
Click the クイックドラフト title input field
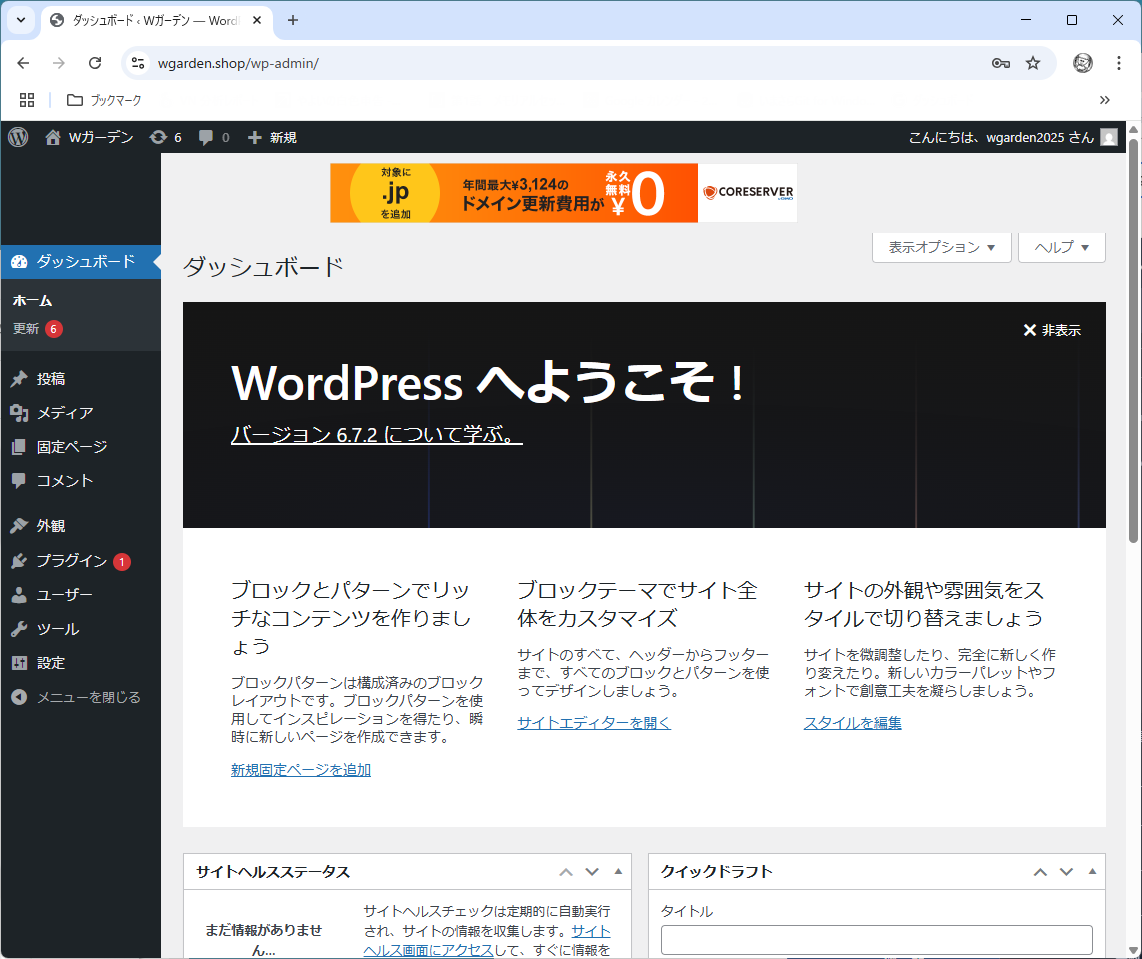(876, 940)
